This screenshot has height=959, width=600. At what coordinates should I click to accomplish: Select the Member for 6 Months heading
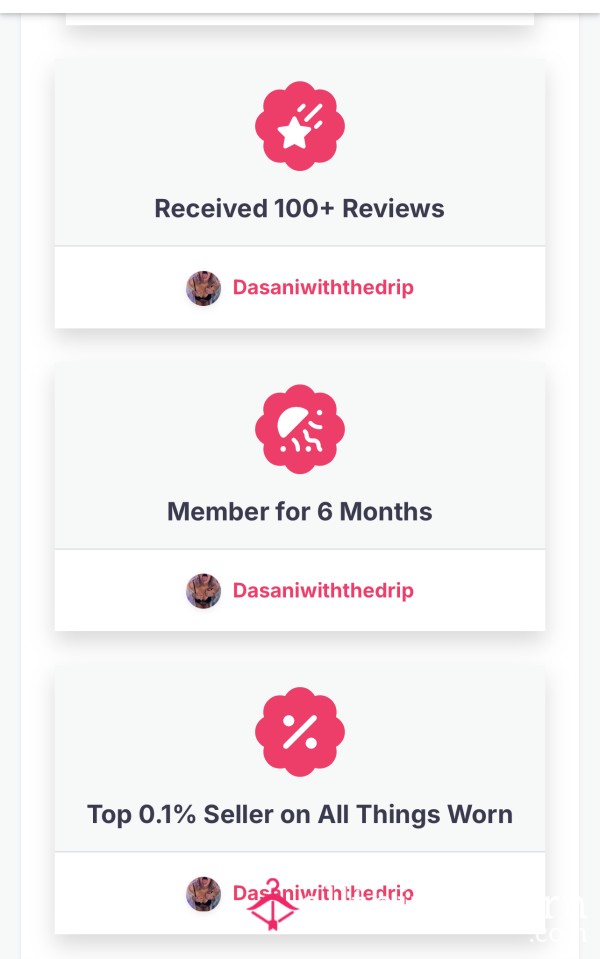(300, 511)
